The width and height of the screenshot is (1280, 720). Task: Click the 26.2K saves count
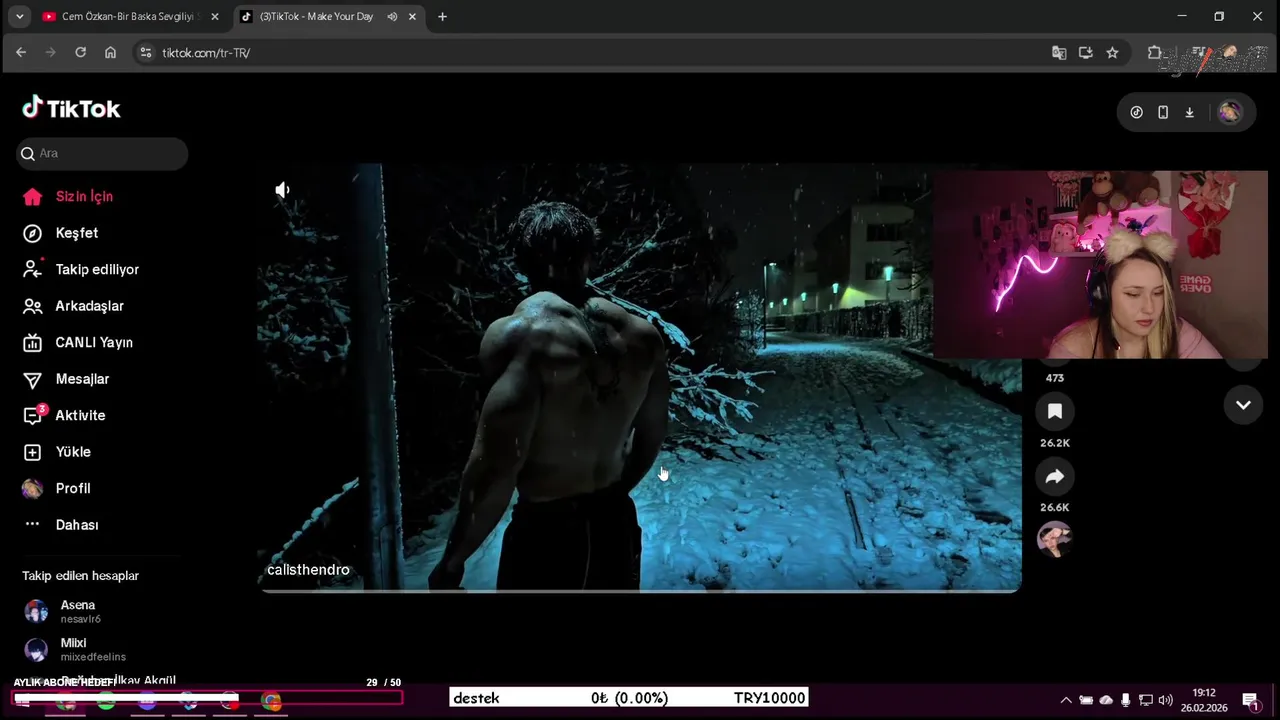(x=1054, y=443)
